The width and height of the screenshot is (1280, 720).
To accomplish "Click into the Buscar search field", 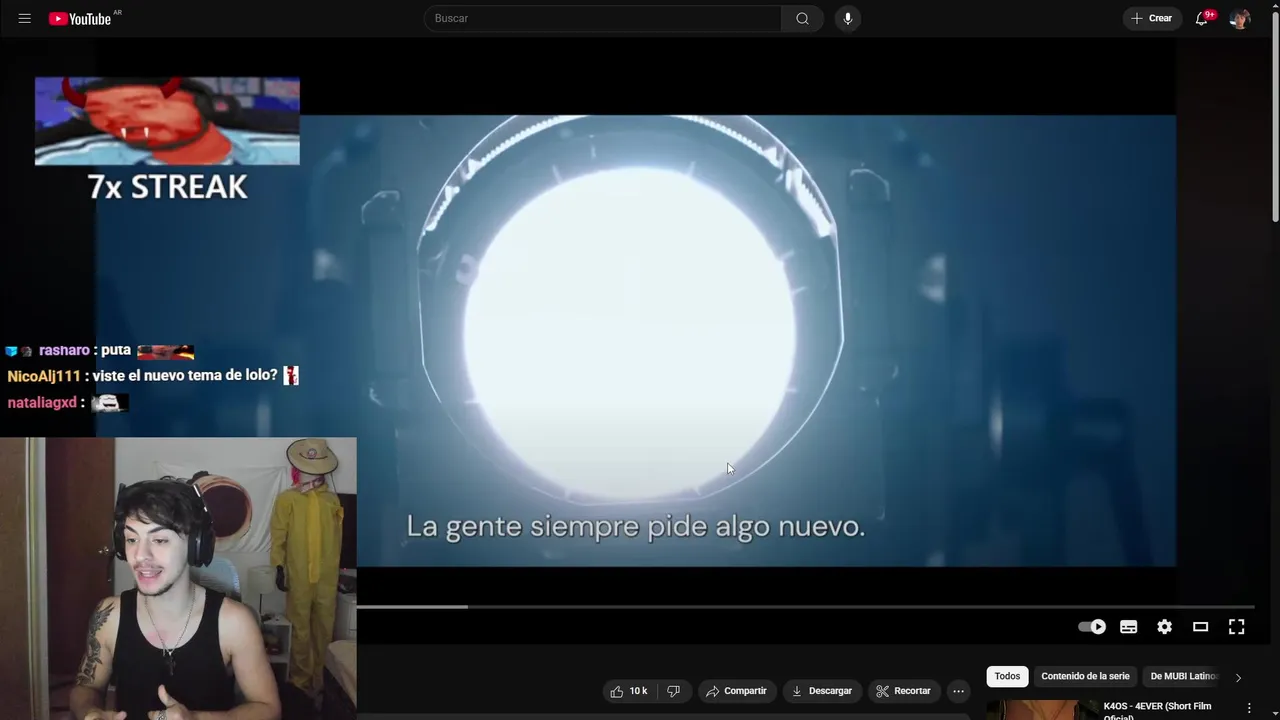I will coord(602,18).
